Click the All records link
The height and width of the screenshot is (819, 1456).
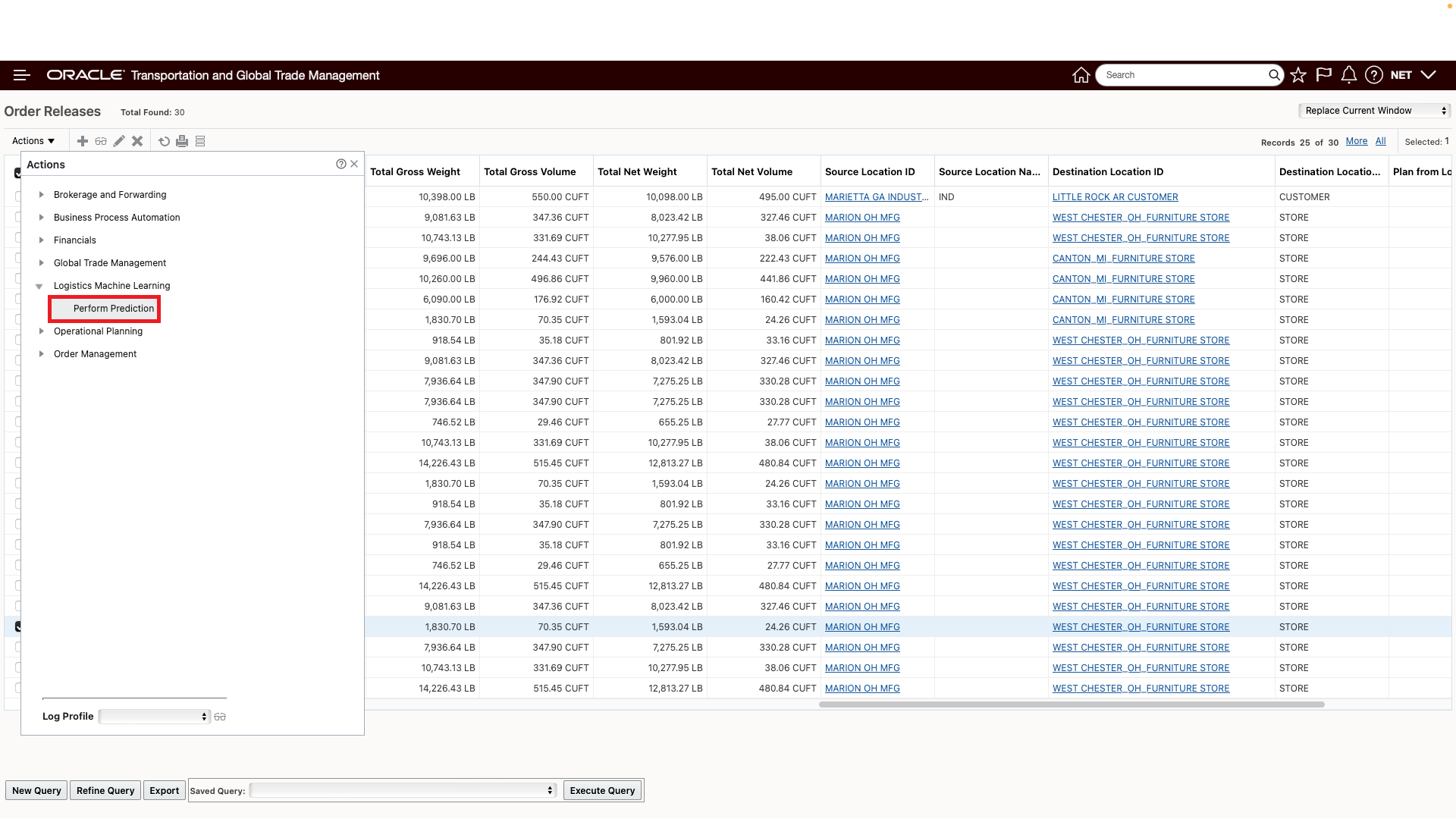1381,141
